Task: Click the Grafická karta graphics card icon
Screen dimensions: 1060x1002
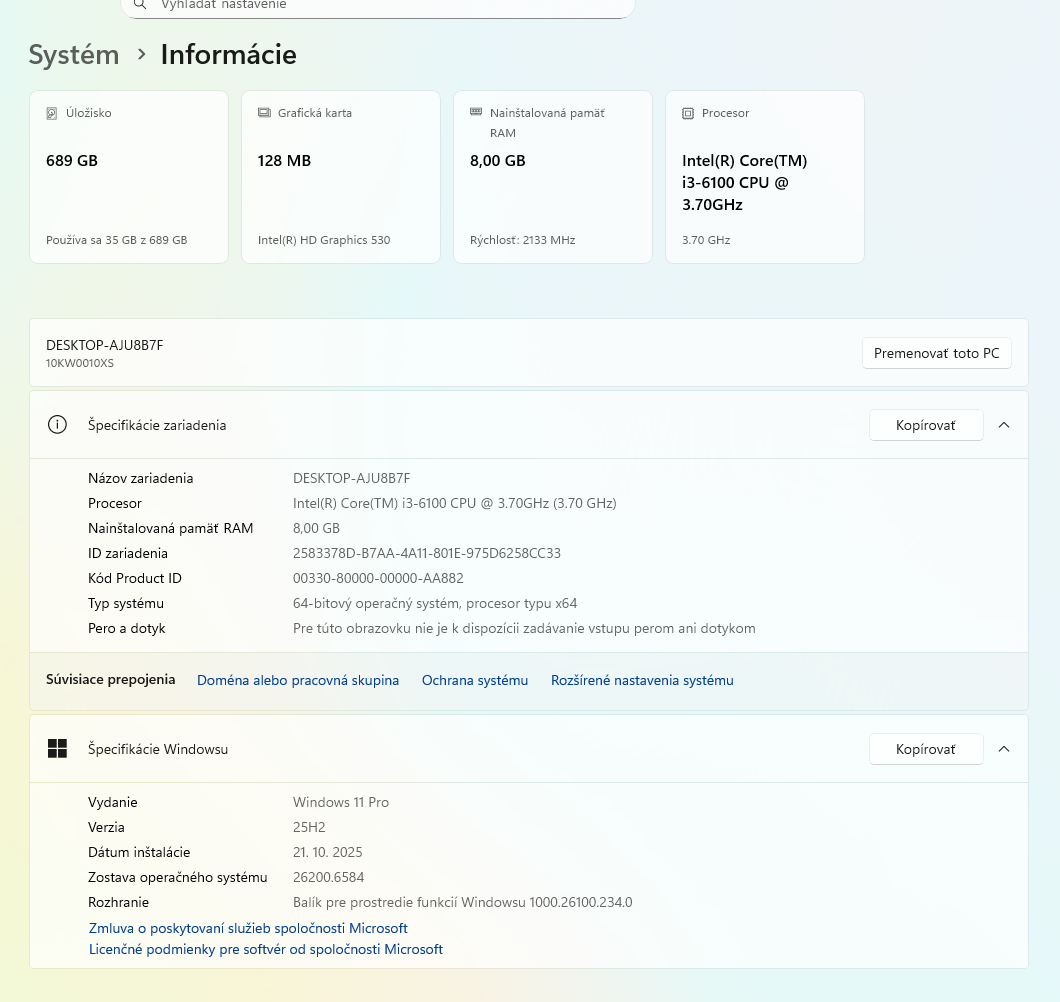Action: 263,113
